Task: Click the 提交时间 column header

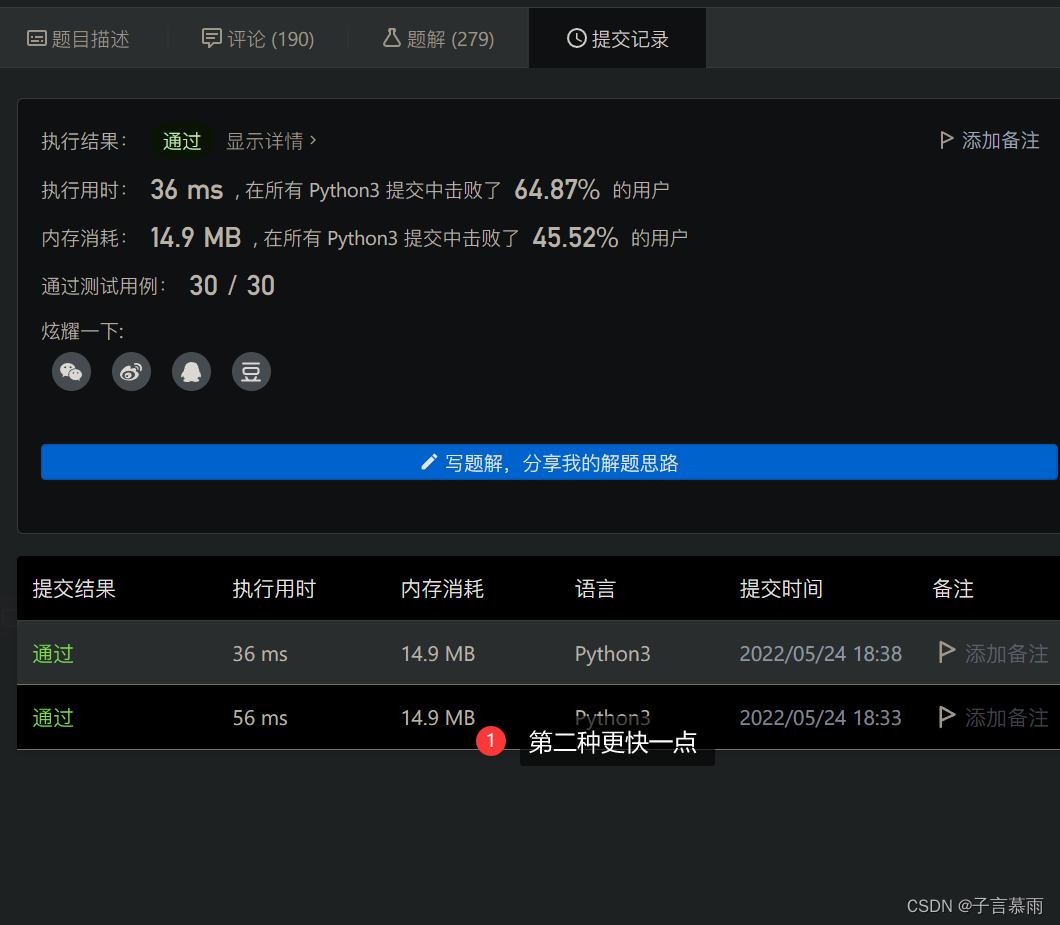Action: pyautogui.click(x=781, y=589)
